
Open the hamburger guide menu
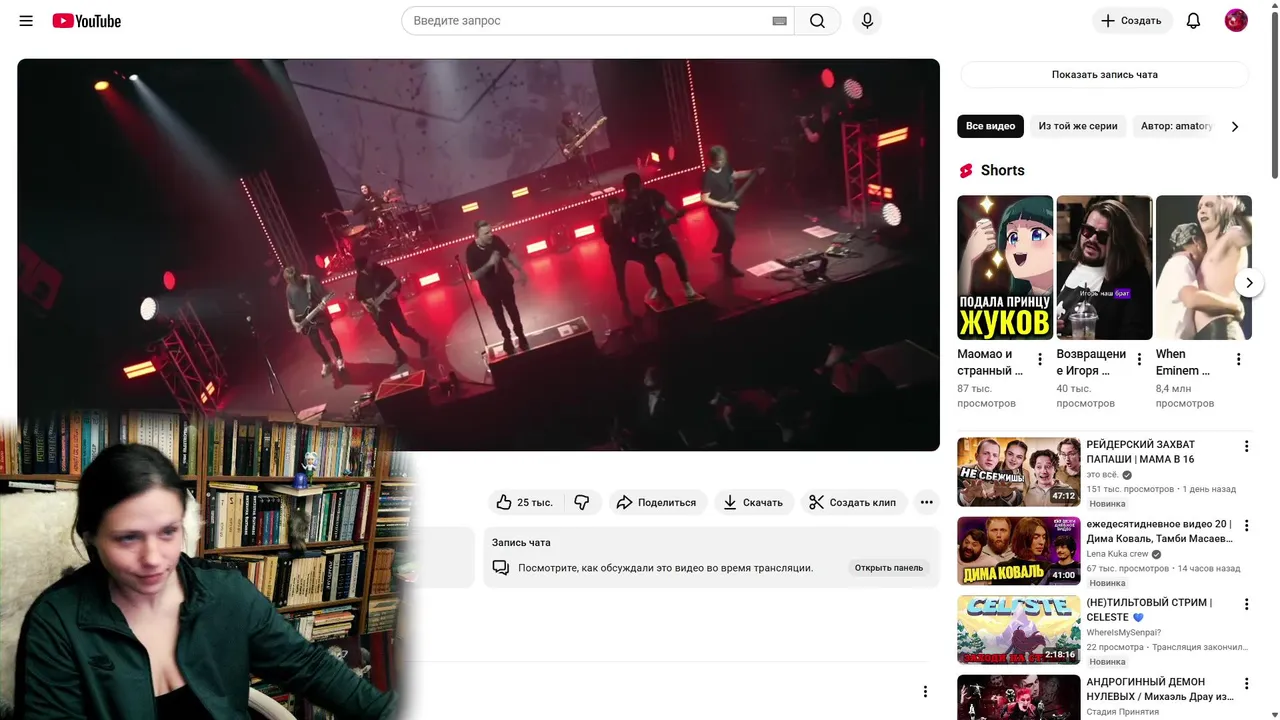pyautogui.click(x=26, y=21)
